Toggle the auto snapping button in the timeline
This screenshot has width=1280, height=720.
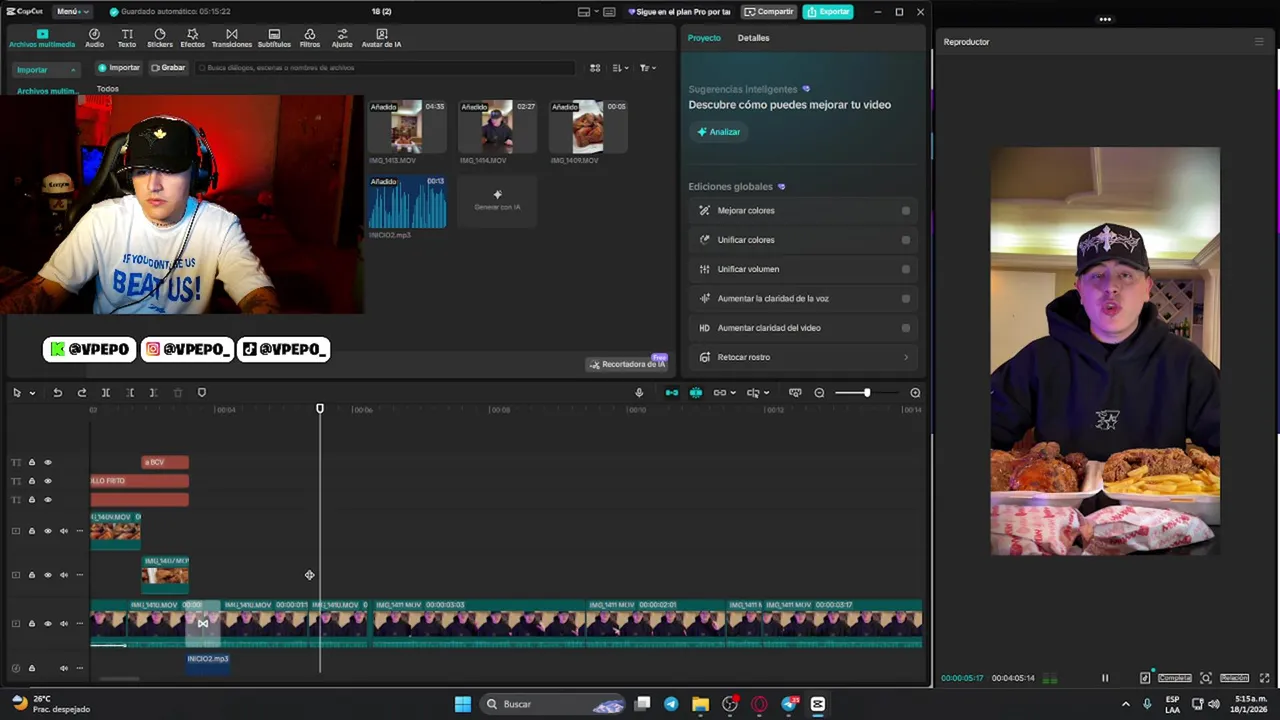696,393
